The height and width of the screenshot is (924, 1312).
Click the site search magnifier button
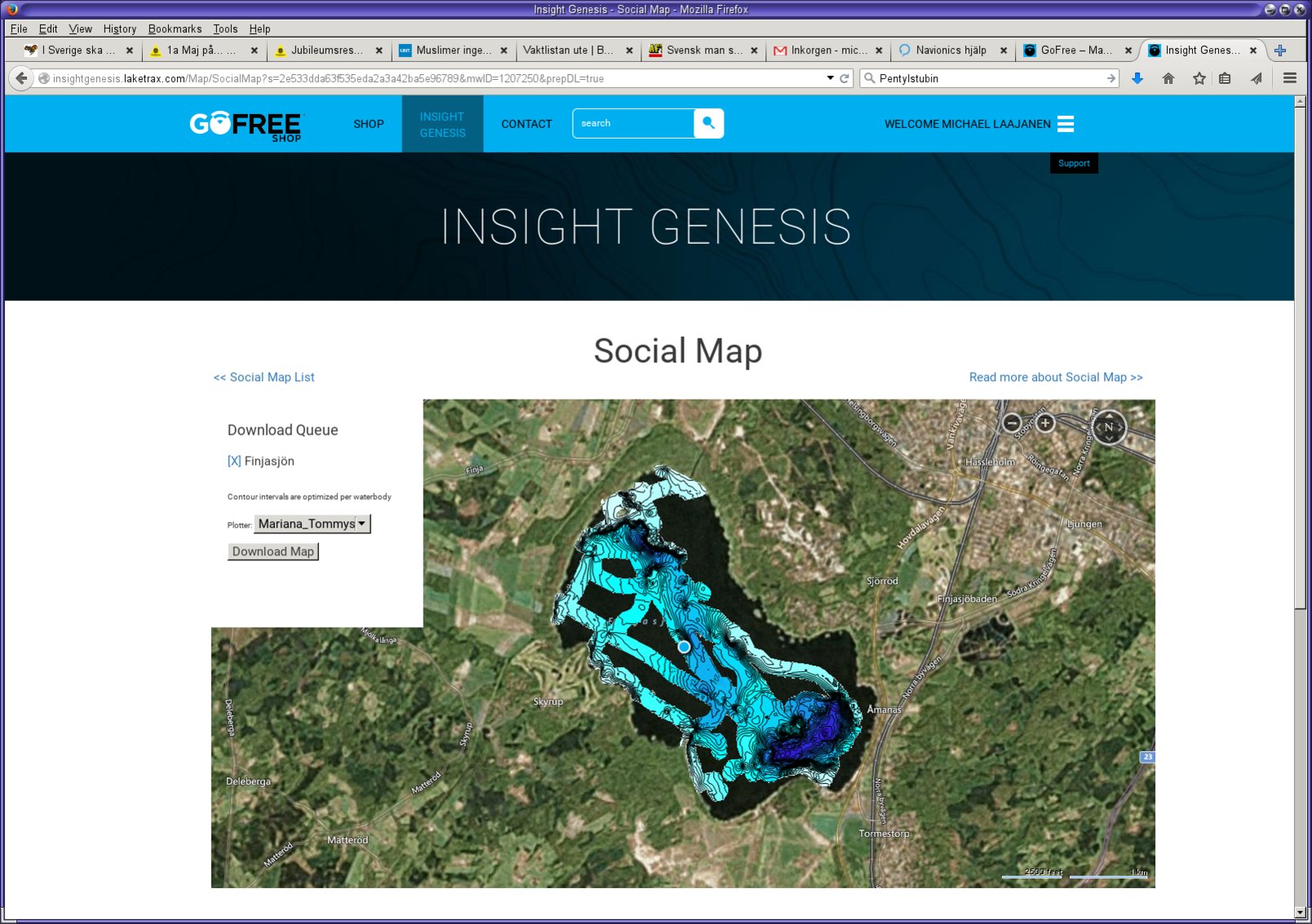708,123
